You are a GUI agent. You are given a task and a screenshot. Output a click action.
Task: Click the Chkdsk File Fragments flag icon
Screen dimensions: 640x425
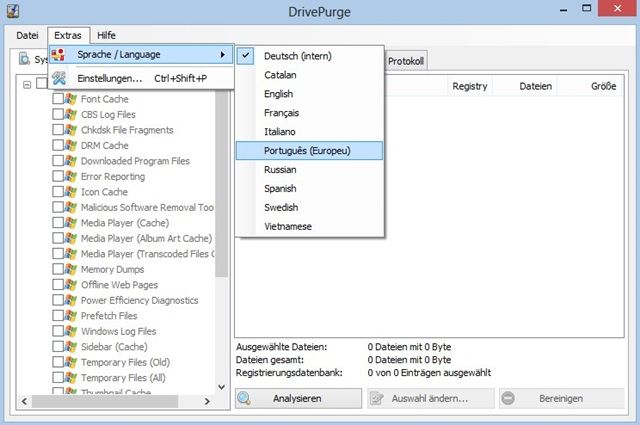[x=71, y=130]
